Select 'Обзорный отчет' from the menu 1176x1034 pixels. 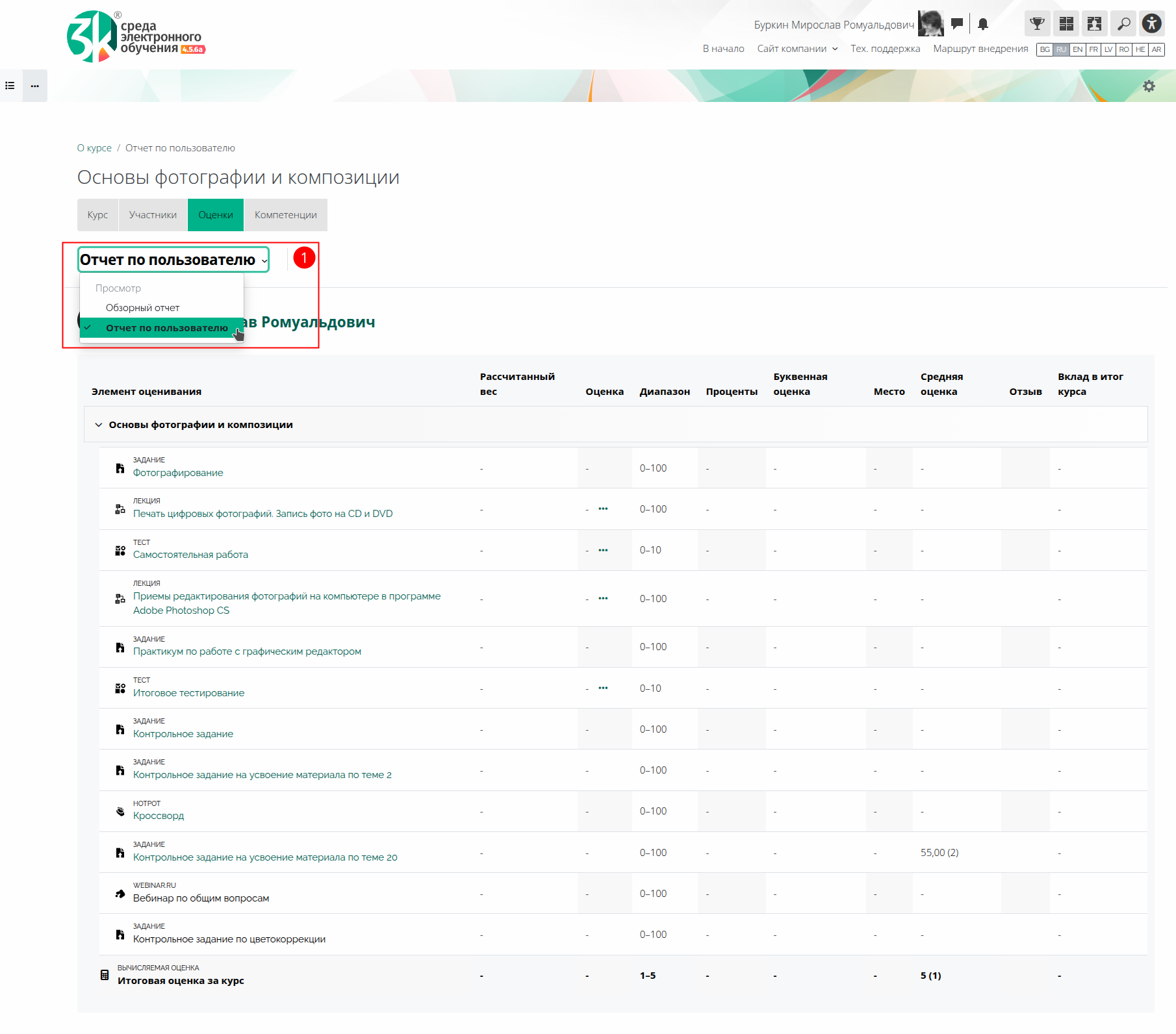[x=143, y=308]
